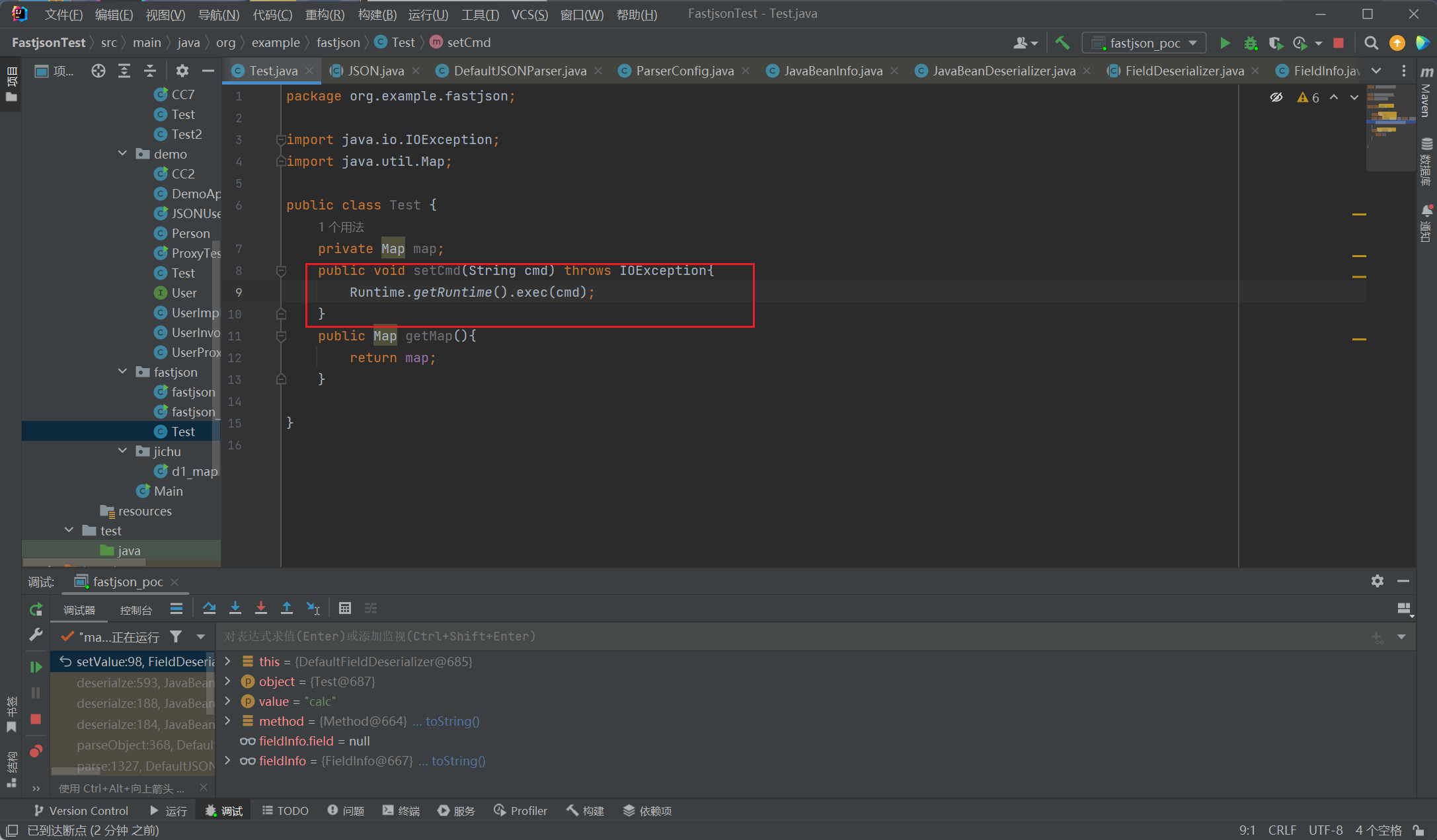Screen dimensions: 1437x840
Task: Open the Profiler tool window button
Action: coord(521,811)
